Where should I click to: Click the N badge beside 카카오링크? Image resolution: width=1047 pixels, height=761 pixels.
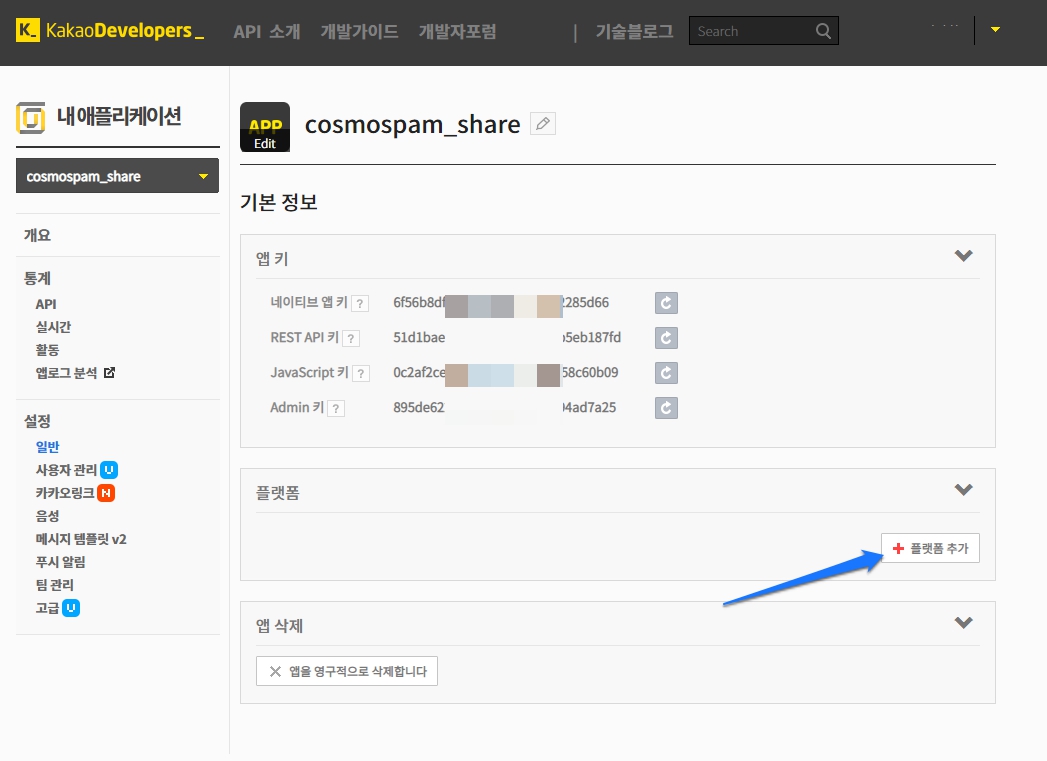tap(106, 493)
